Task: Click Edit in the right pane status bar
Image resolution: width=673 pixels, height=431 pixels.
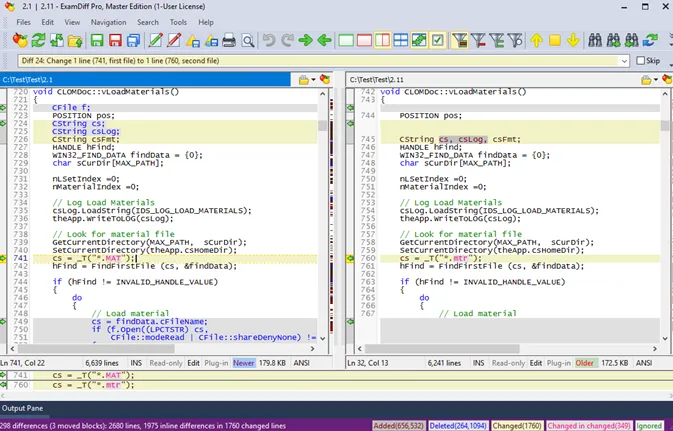Action: [536, 363]
